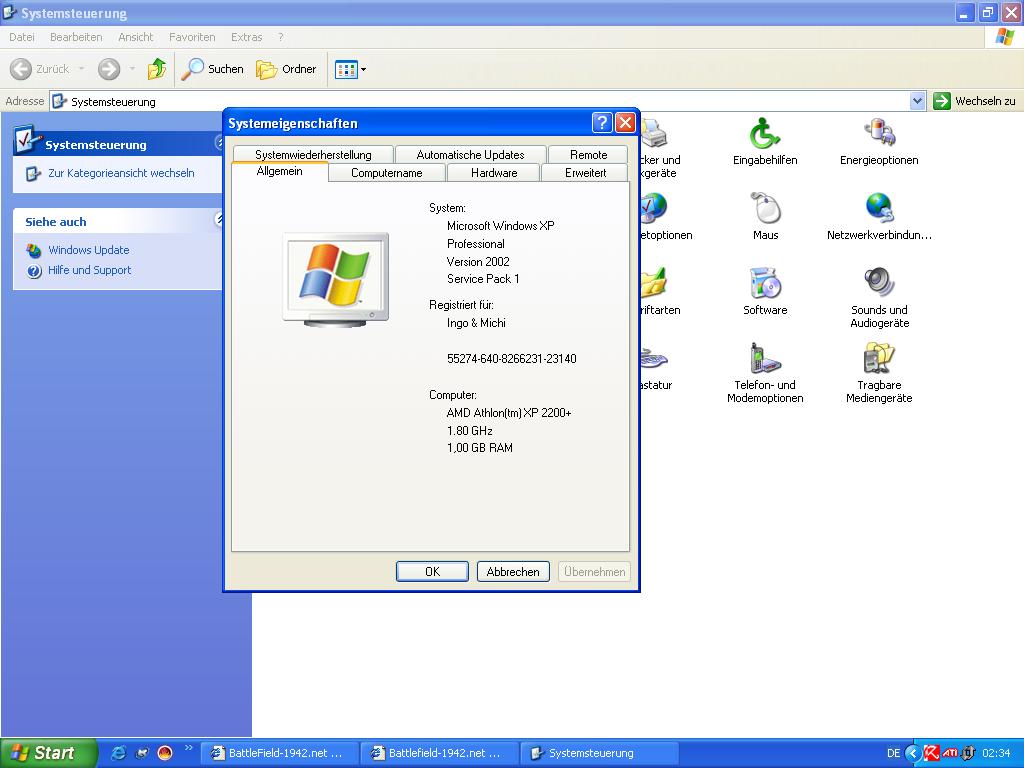Click Zur Kategorieansicht wechseln link
This screenshot has width=1024, height=768.
(x=121, y=173)
